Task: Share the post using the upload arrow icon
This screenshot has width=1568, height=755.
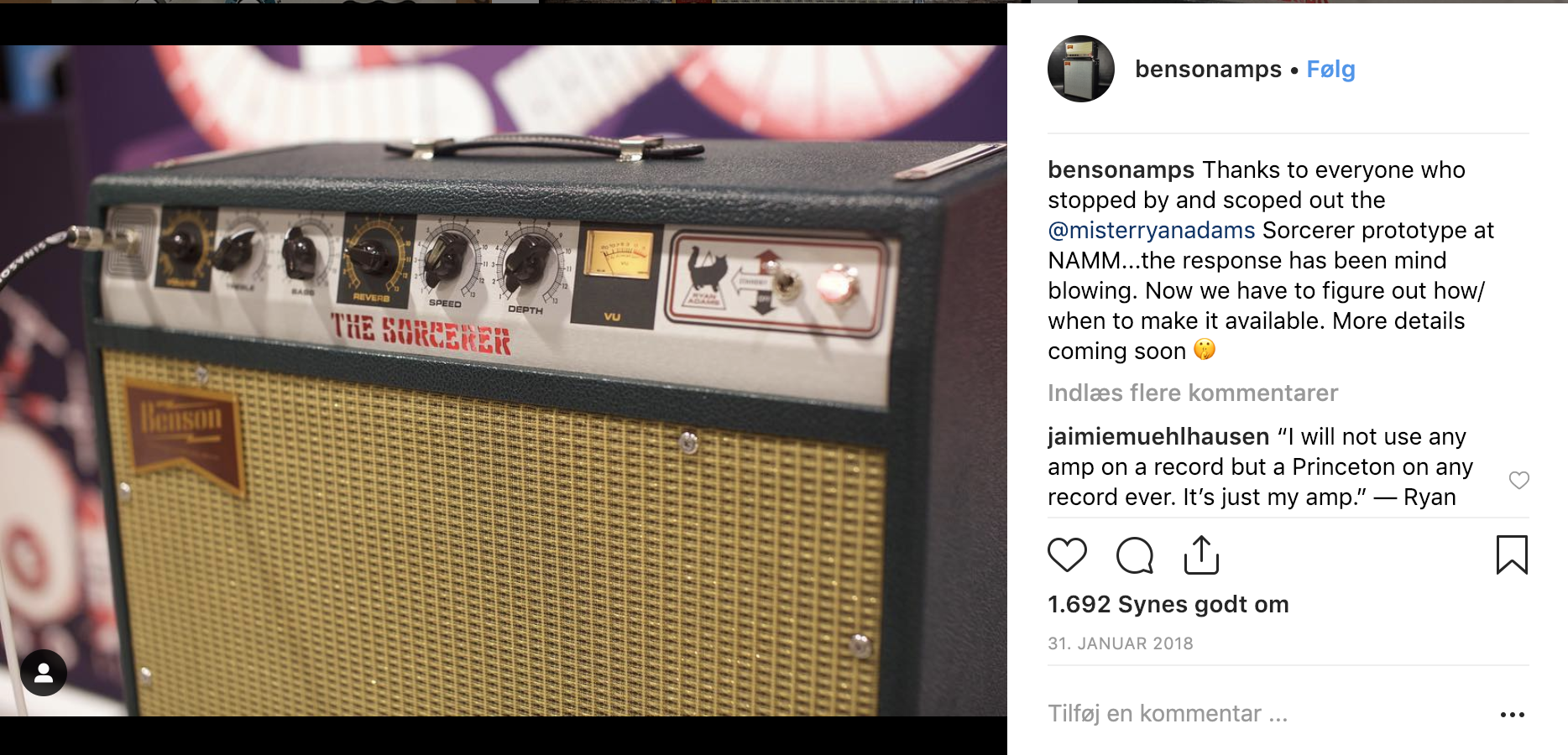Action: coord(1201,555)
